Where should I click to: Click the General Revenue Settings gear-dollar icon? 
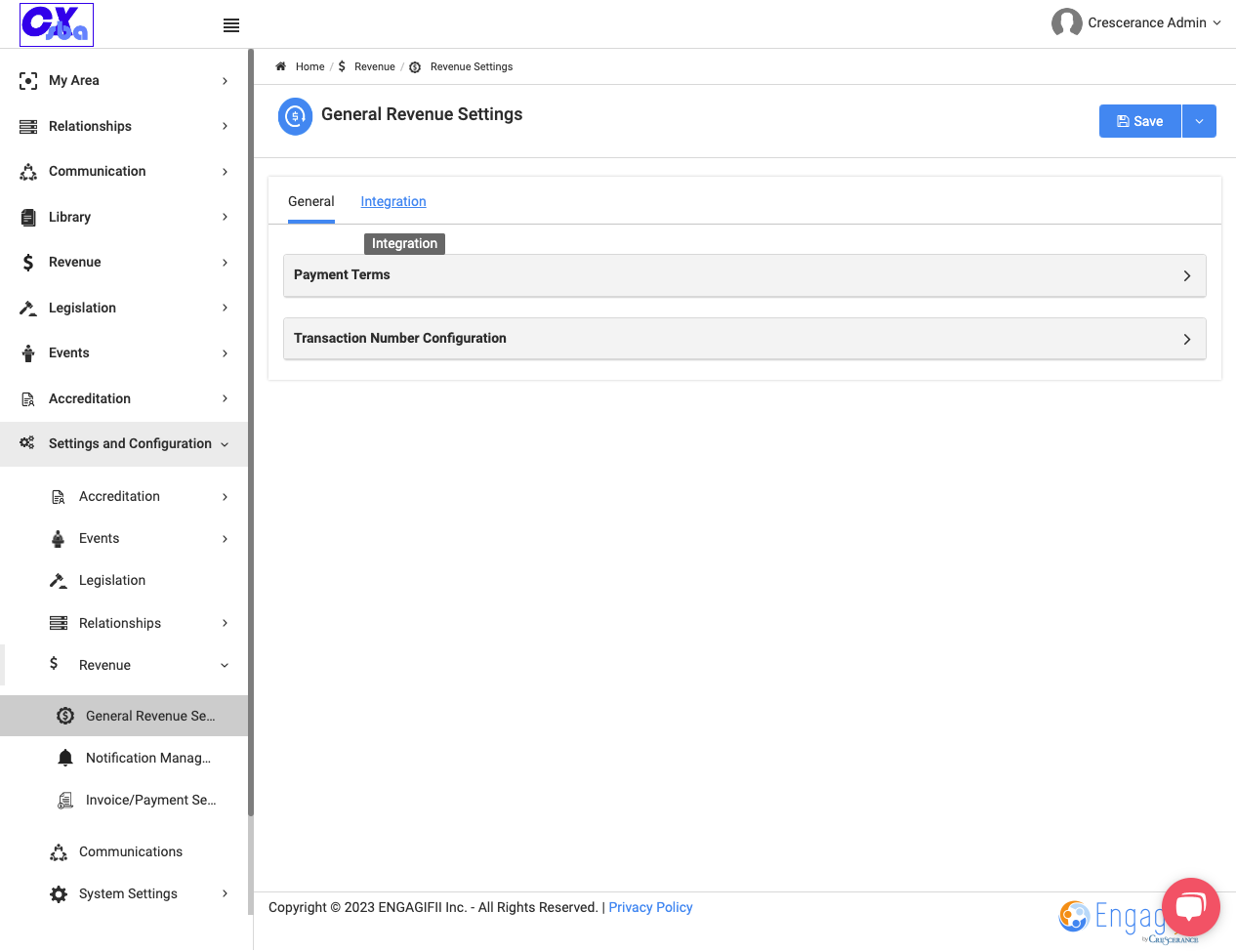[65, 716]
